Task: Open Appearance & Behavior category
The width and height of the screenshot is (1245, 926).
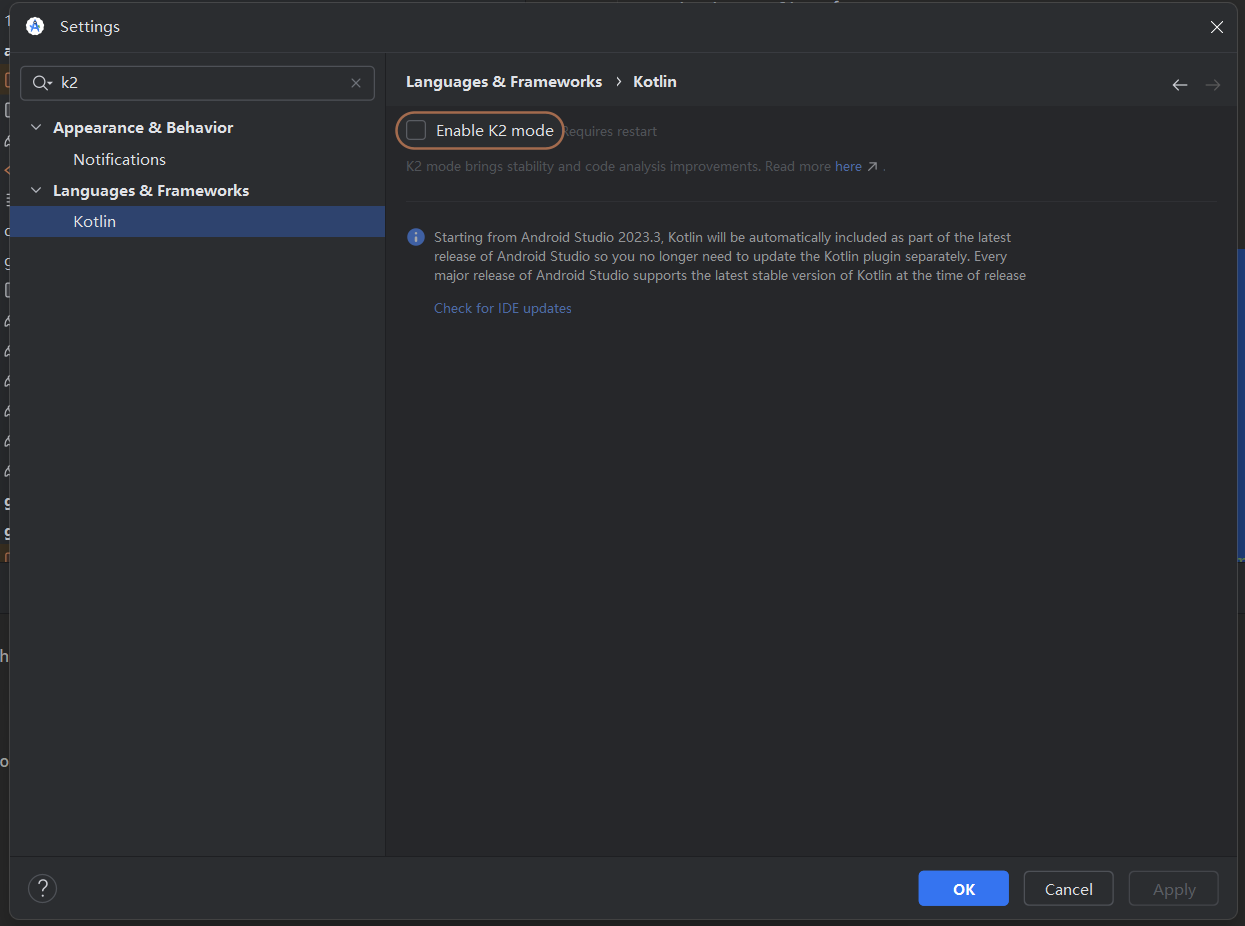Action: [x=143, y=128]
